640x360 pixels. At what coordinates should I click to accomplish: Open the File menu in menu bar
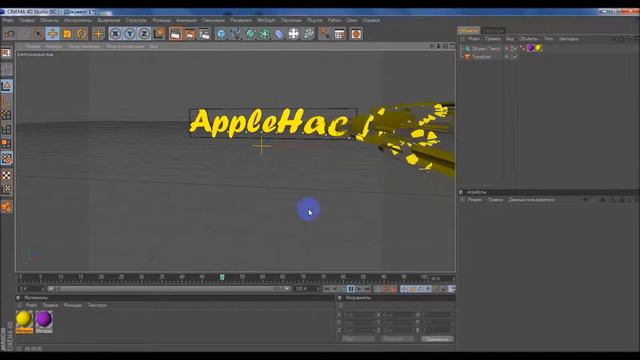(x=8, y=20)
